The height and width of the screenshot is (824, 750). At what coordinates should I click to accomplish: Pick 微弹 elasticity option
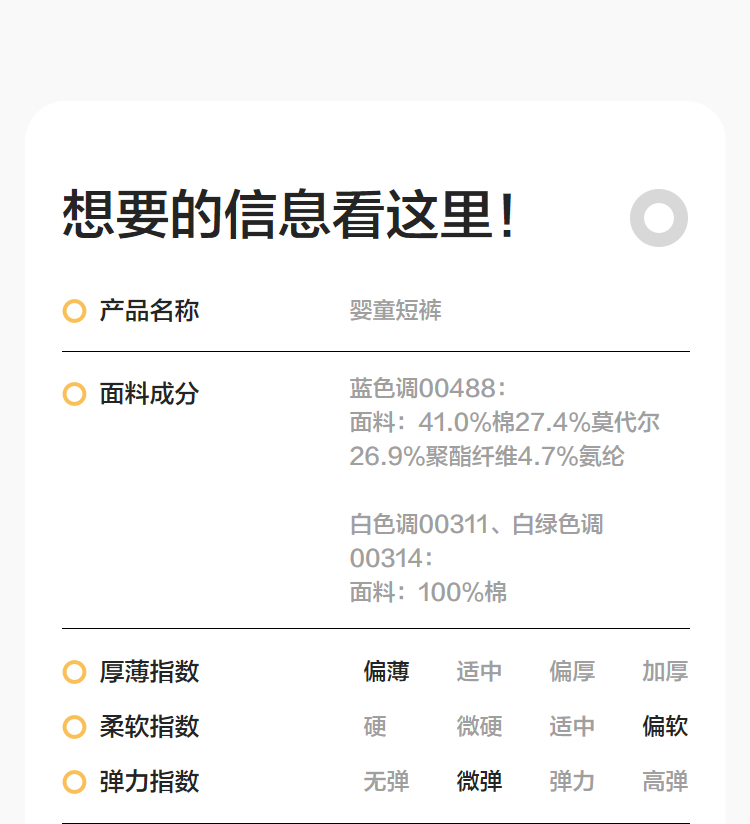(479, 782)
